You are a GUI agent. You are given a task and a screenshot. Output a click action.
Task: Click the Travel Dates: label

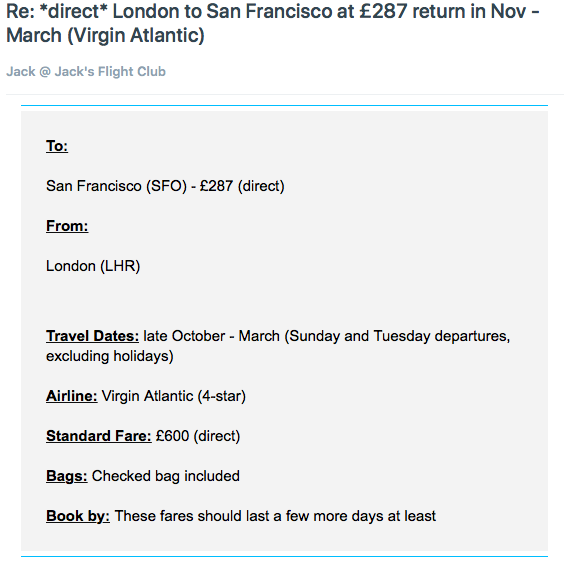(x=92, y=336)
